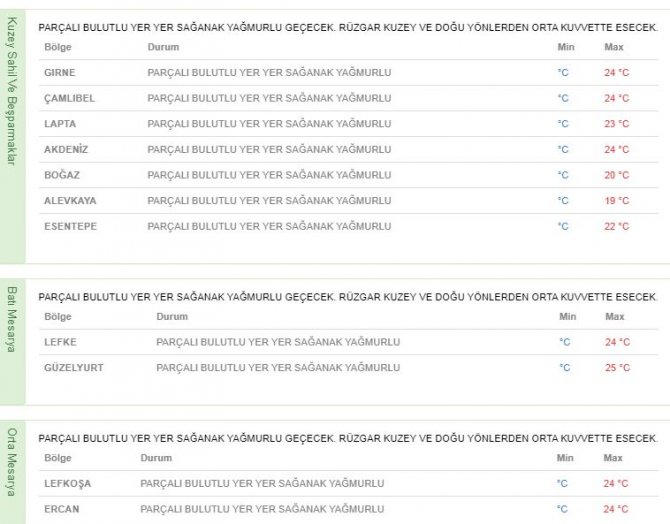The height and width of the screenshot is (524, 670).
Task: Select the ÇAMLIBEL region row
Action: [x=67, y=98]
